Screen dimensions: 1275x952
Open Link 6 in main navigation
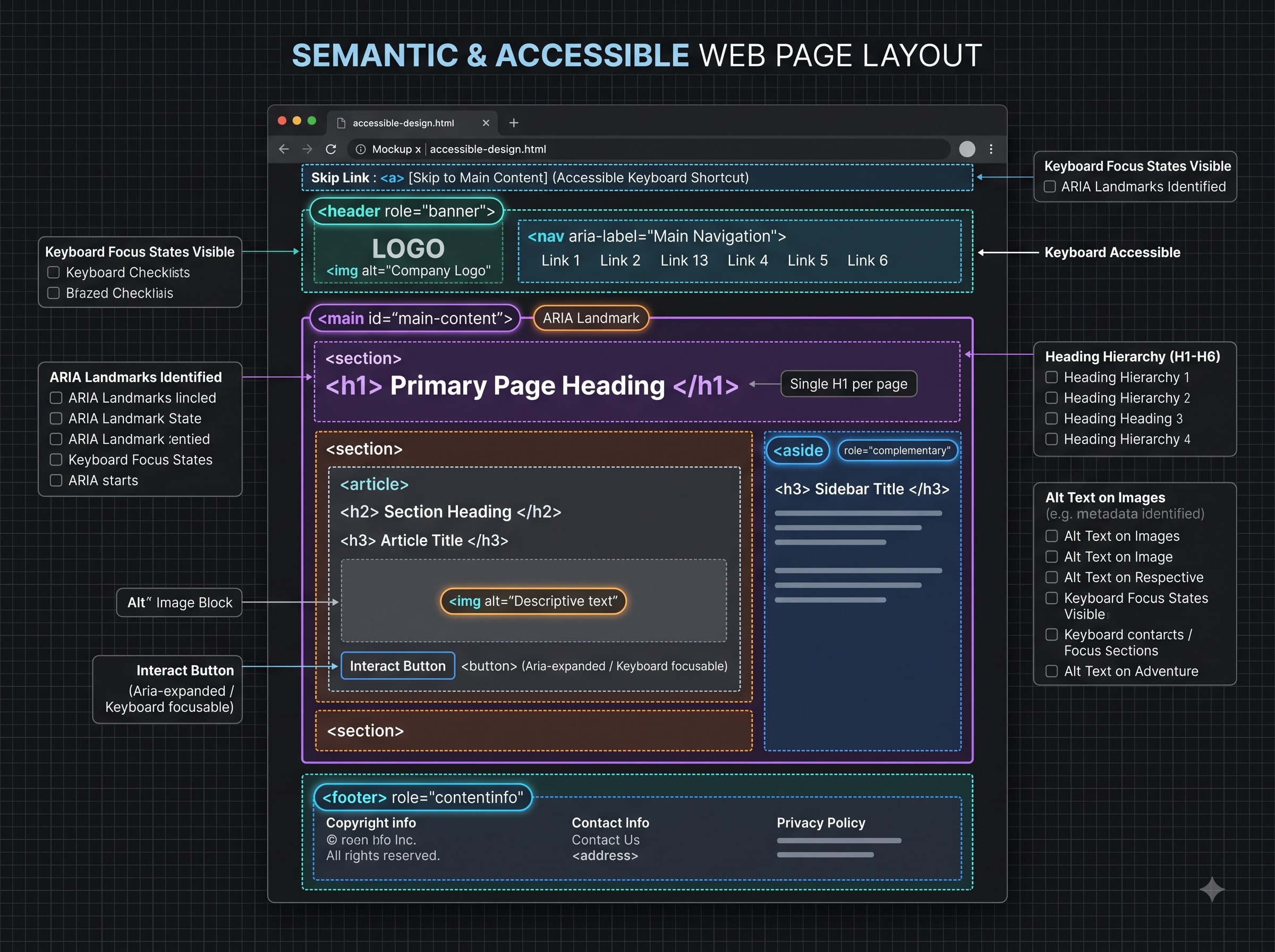click(867, 260)
